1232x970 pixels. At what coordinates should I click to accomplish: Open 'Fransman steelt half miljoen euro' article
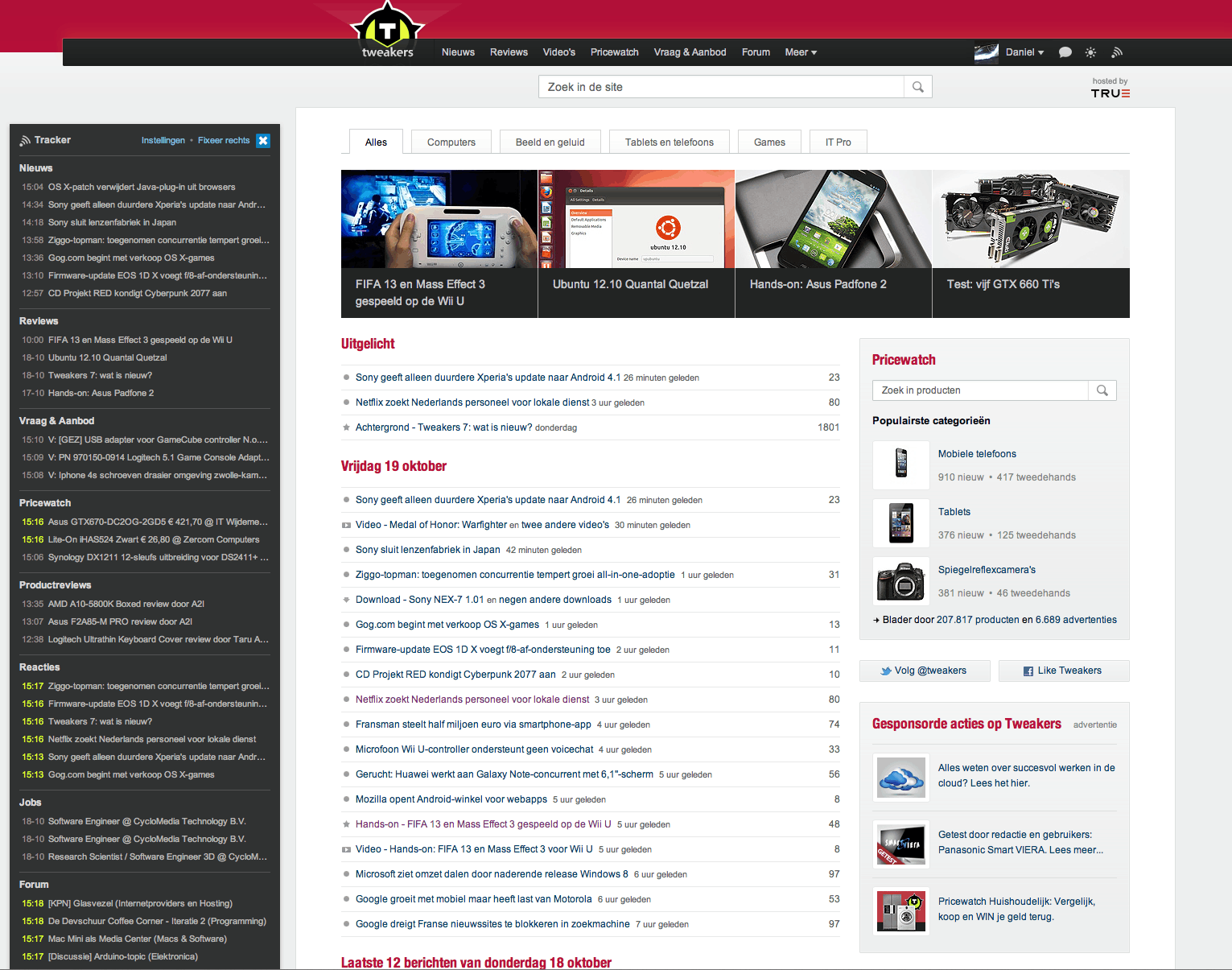(x=473, y=724)
